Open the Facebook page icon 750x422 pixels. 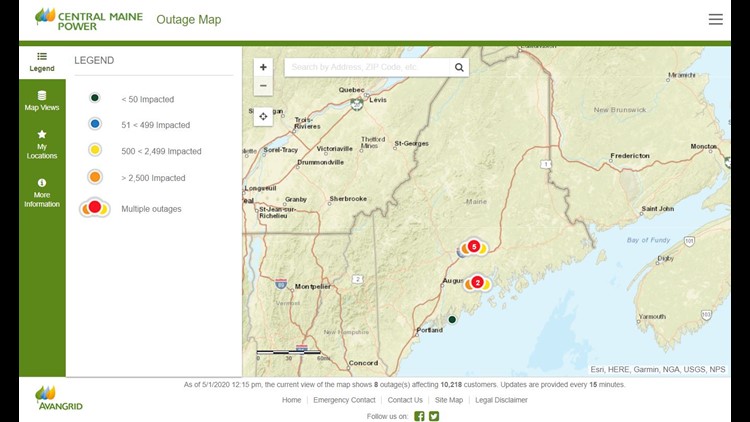pos(419,416)
